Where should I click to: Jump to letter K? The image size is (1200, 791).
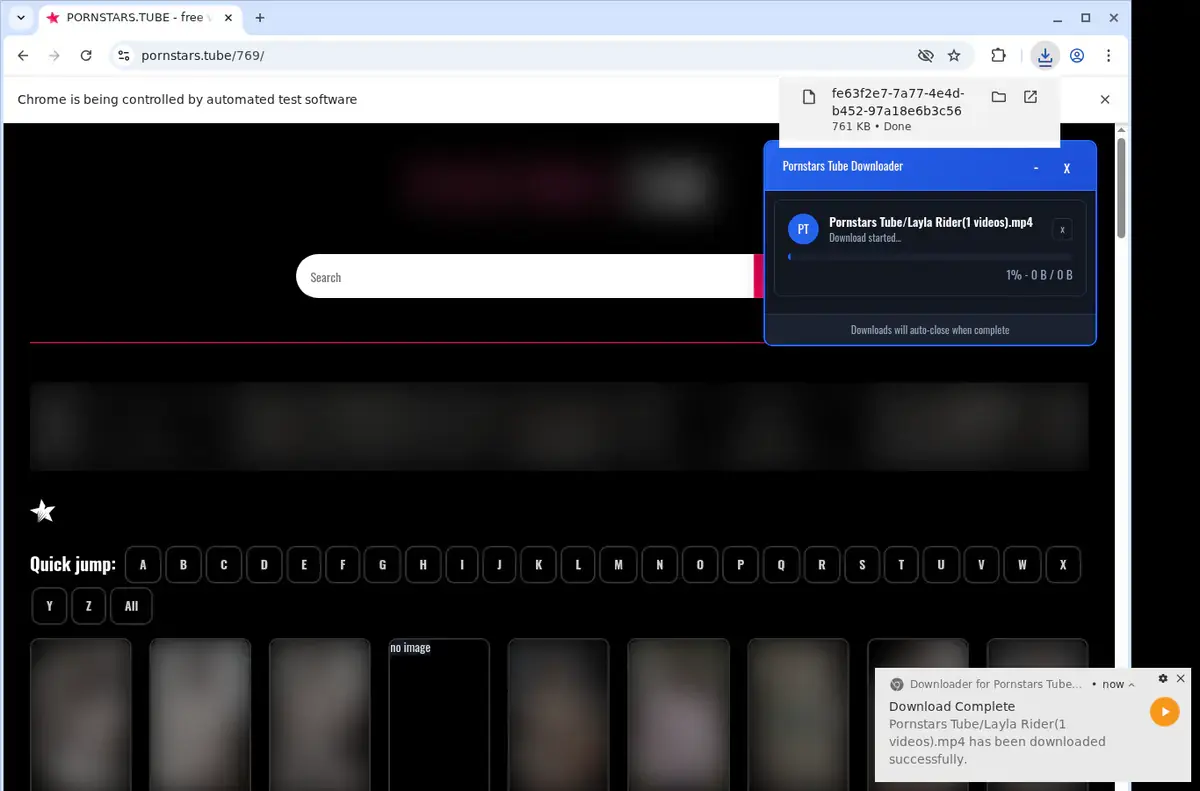pyautogui.click(x=538, y=564)
